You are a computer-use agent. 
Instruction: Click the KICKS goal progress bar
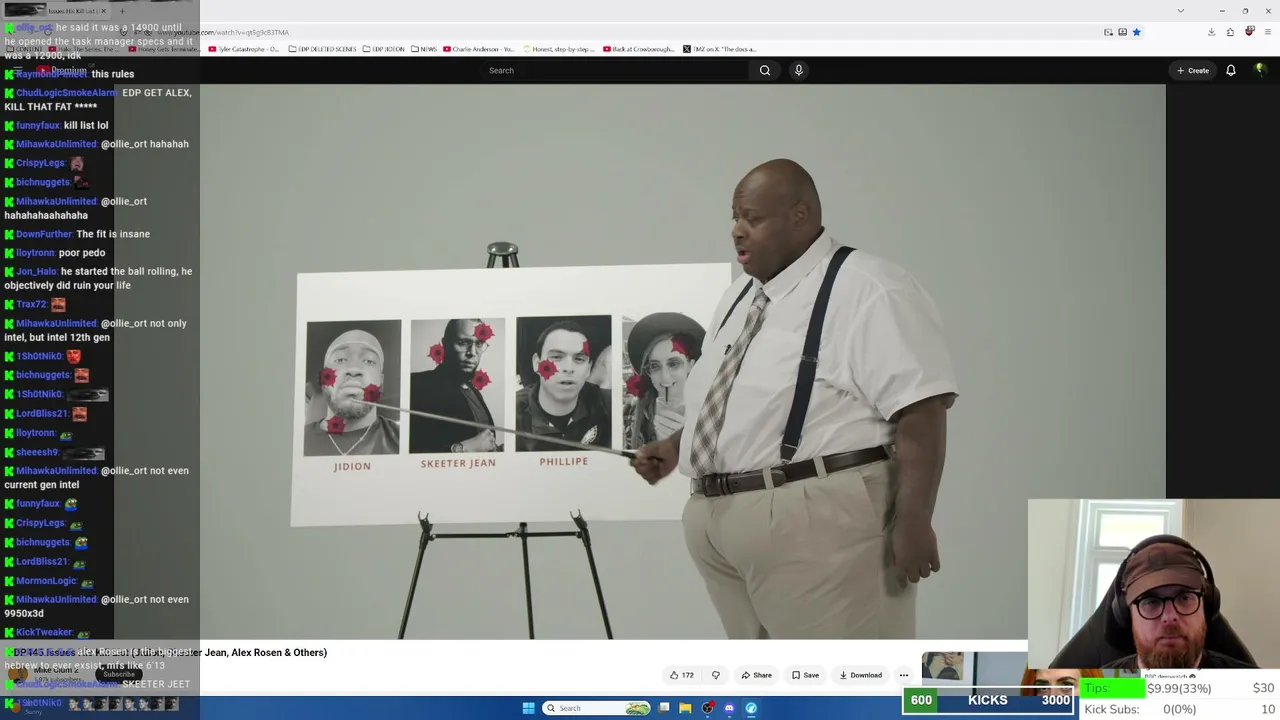(x=989, y=700)
